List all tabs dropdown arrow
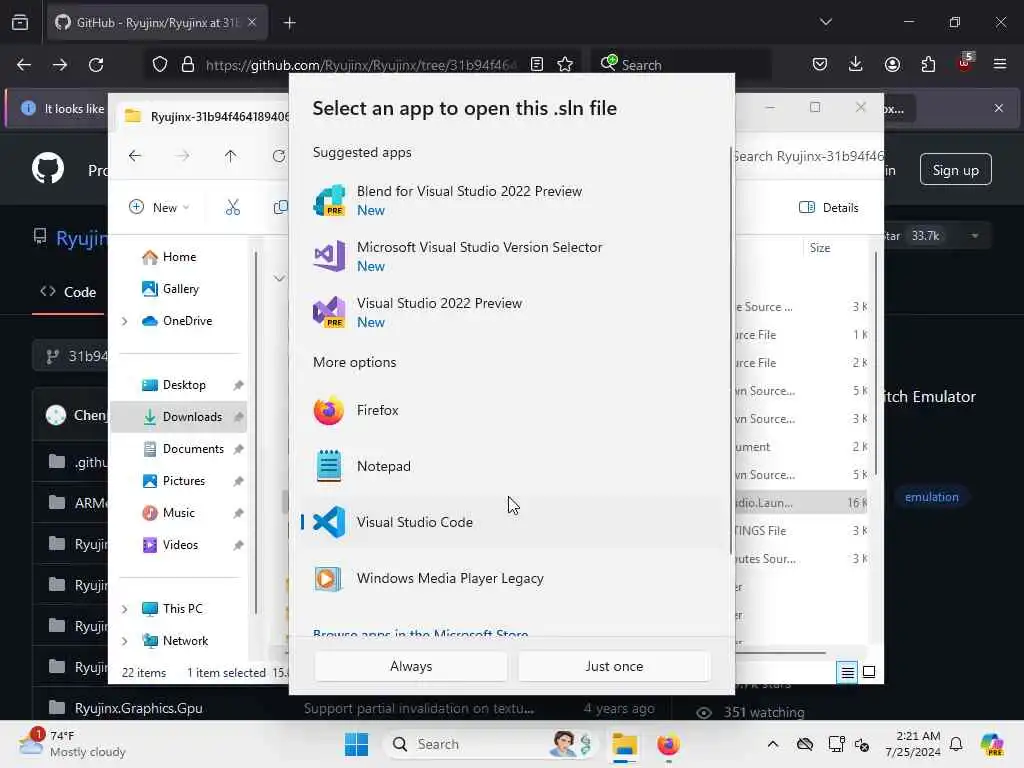The height and width of the screenshot is (768, 1024). [x=826, y=22]
